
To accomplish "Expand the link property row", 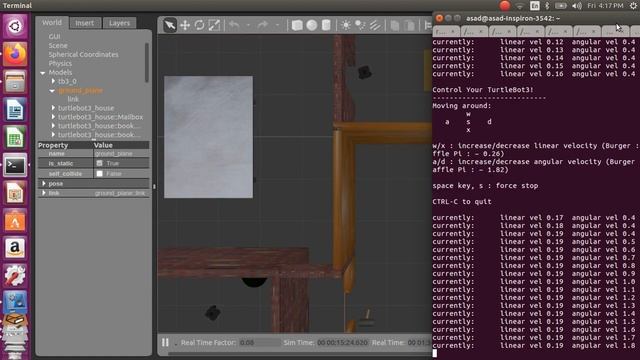I will click(44, 193).
